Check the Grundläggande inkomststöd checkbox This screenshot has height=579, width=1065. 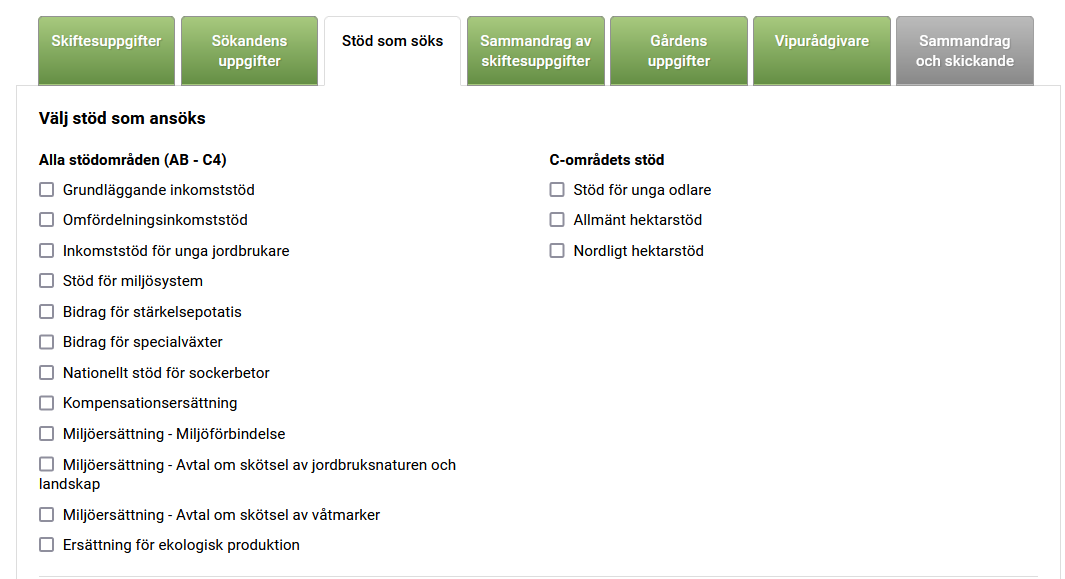(x=47, y=190)
